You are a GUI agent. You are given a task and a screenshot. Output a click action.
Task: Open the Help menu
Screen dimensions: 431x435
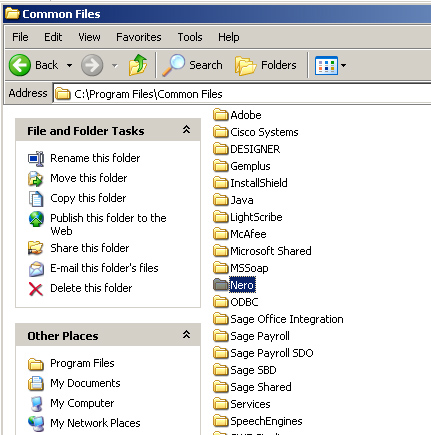click(x=229, y=37)
